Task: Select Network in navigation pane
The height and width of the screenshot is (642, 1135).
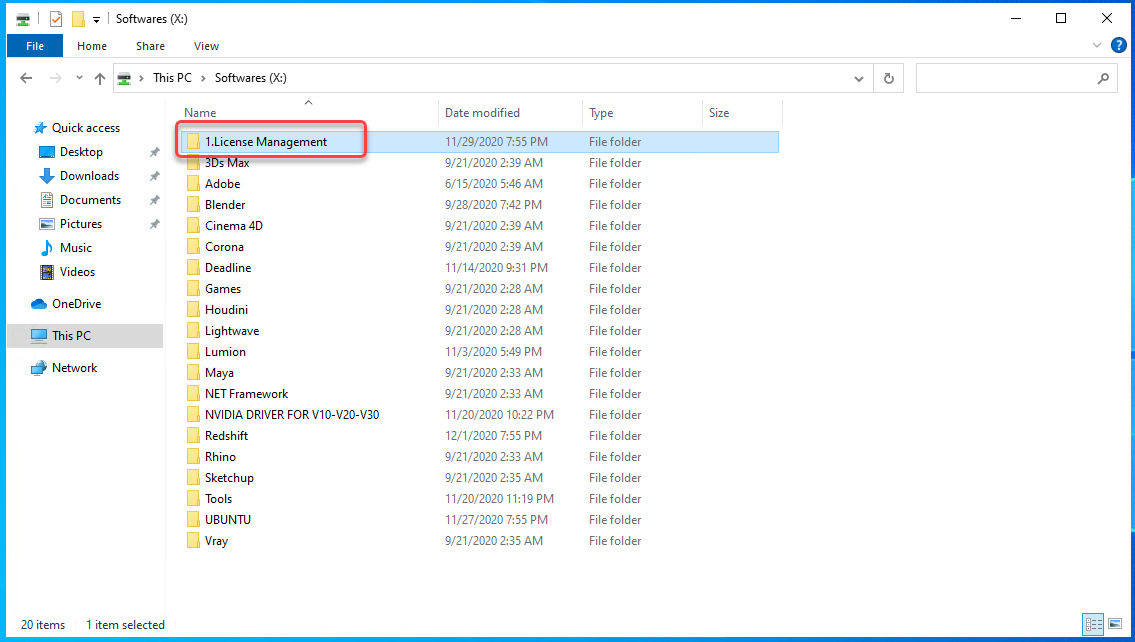Action: click(74, 368)
